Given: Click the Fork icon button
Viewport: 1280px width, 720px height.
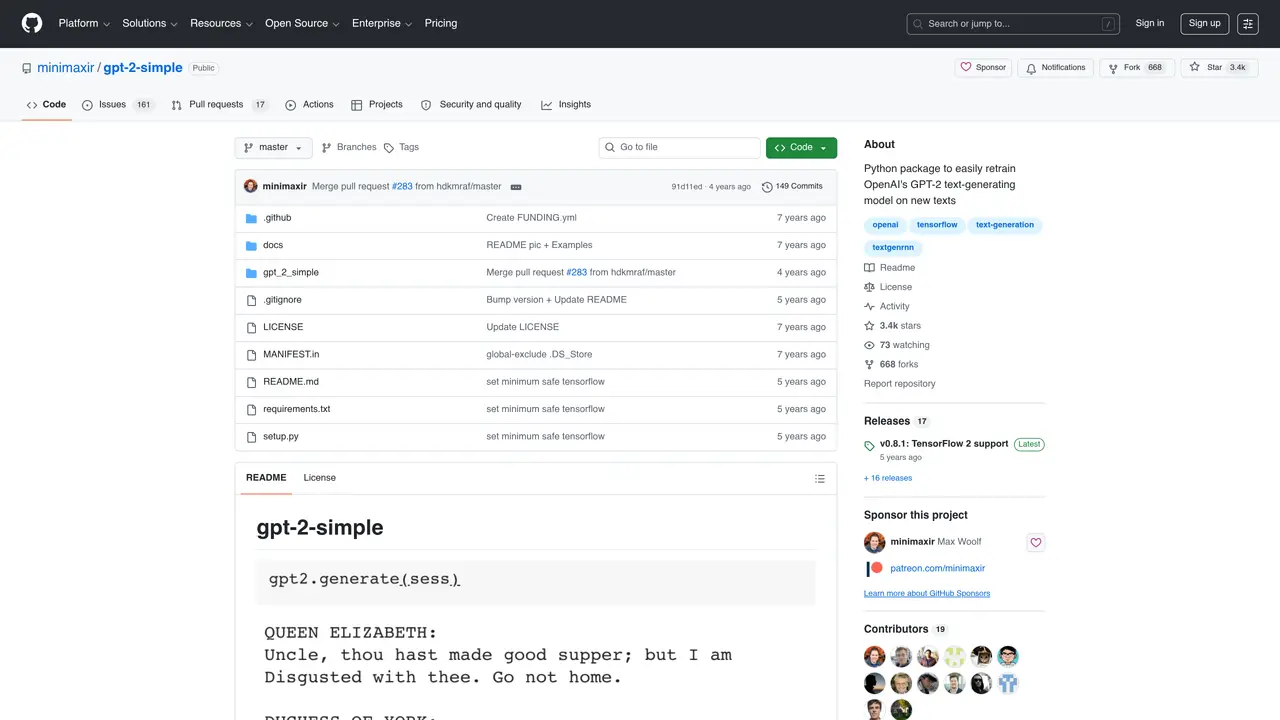Looking at the screenshot, I should [x=1113, y=68].
